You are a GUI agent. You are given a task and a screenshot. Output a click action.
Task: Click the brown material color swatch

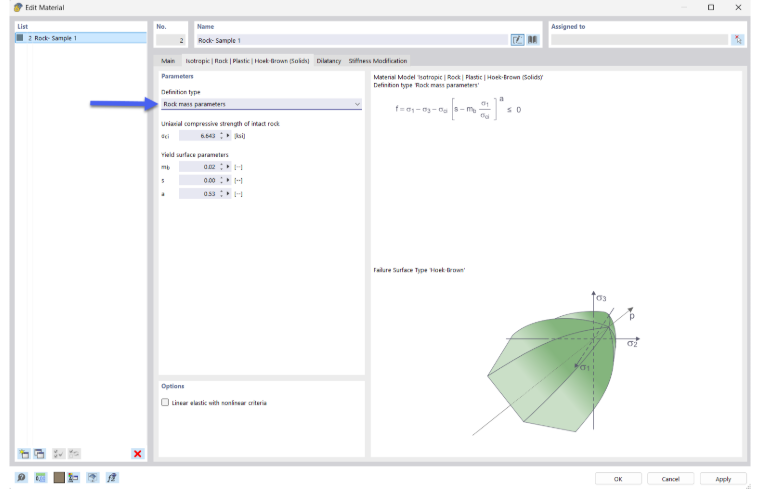click(59, 478)
